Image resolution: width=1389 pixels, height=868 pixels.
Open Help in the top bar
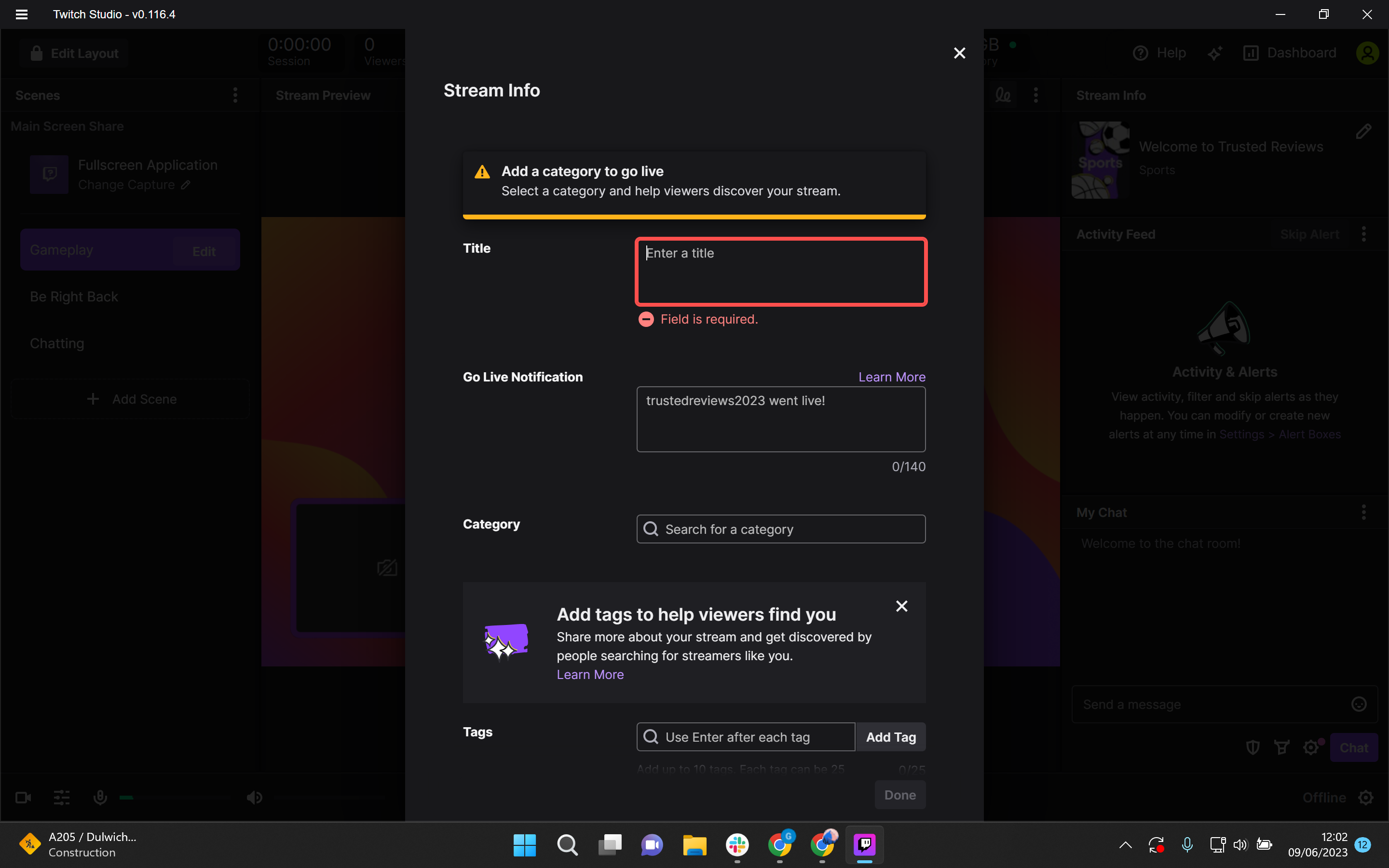click(x=1159, y=53)
